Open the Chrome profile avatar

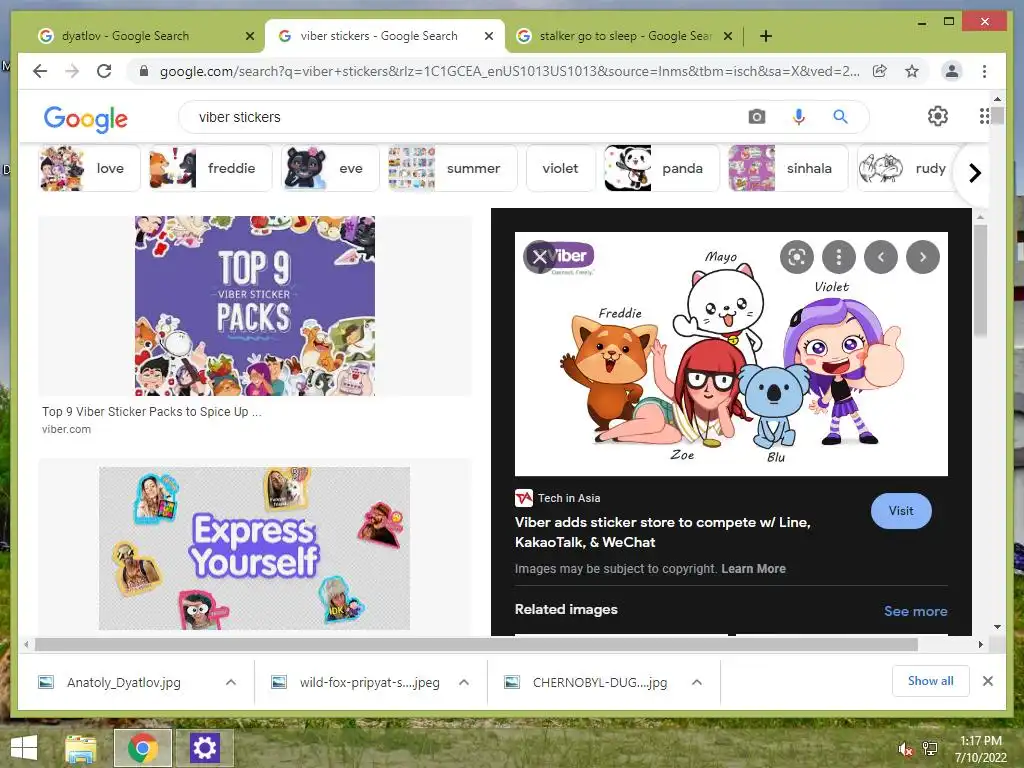coord(952,71)
